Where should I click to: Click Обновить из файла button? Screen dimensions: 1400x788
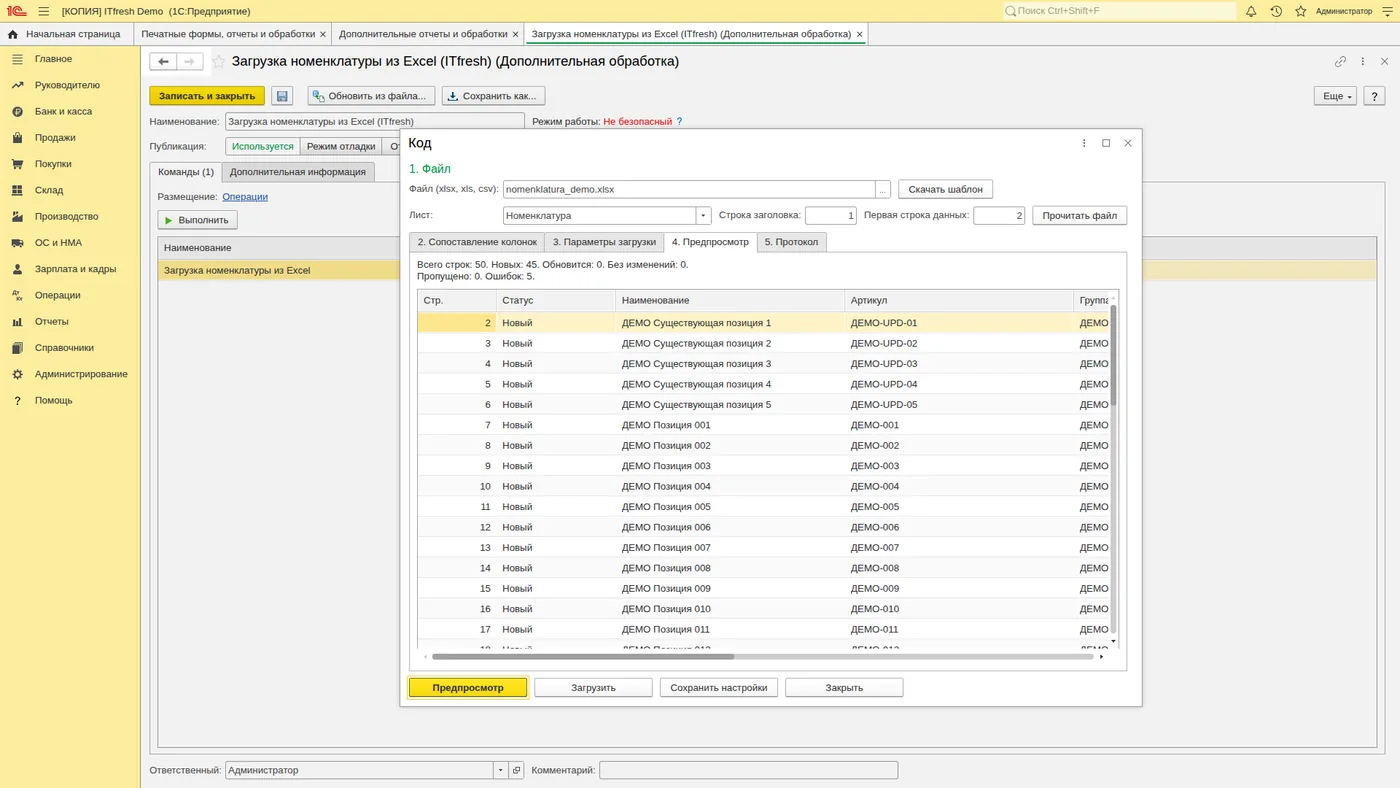point(371,96)
